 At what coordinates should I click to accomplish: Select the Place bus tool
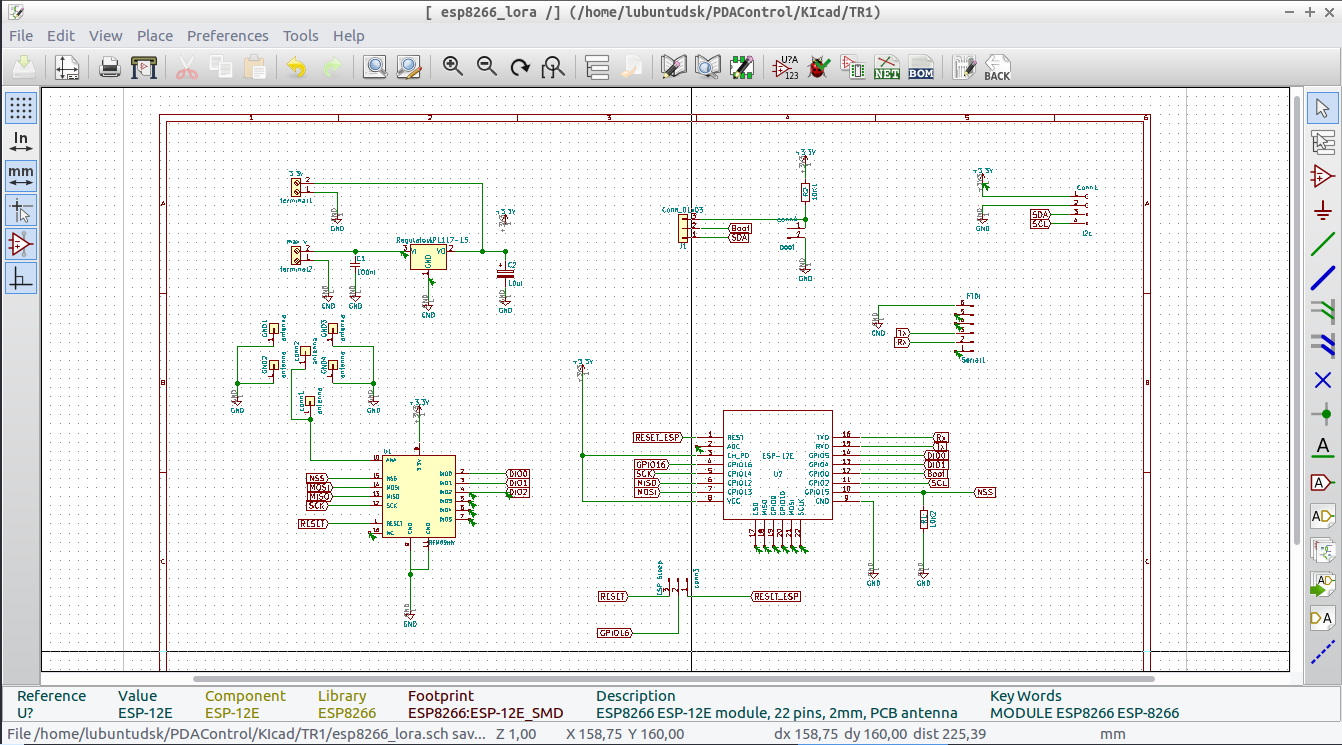(x=1323, y=279)
